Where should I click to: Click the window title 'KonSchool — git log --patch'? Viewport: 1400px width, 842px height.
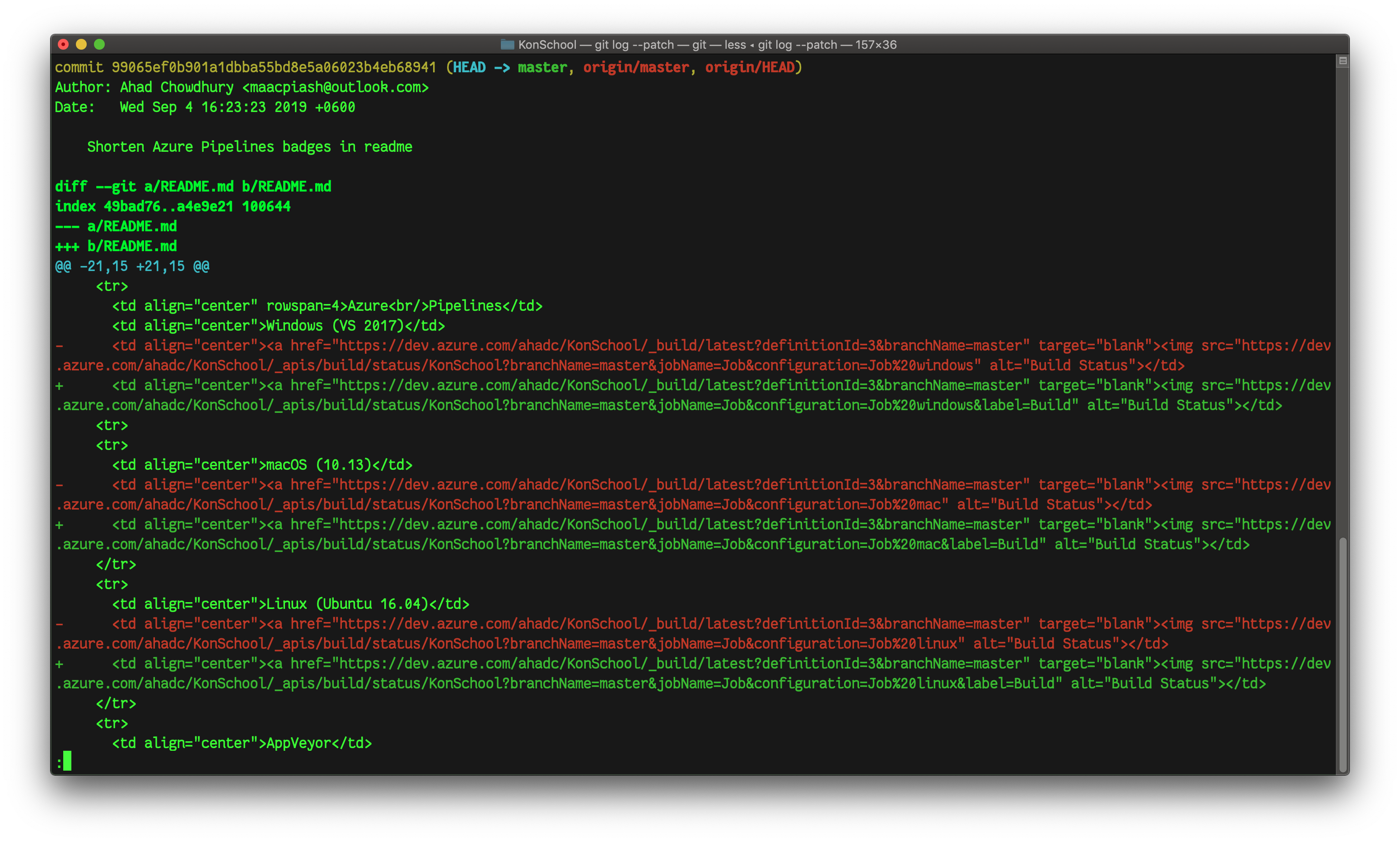point(596,44)
